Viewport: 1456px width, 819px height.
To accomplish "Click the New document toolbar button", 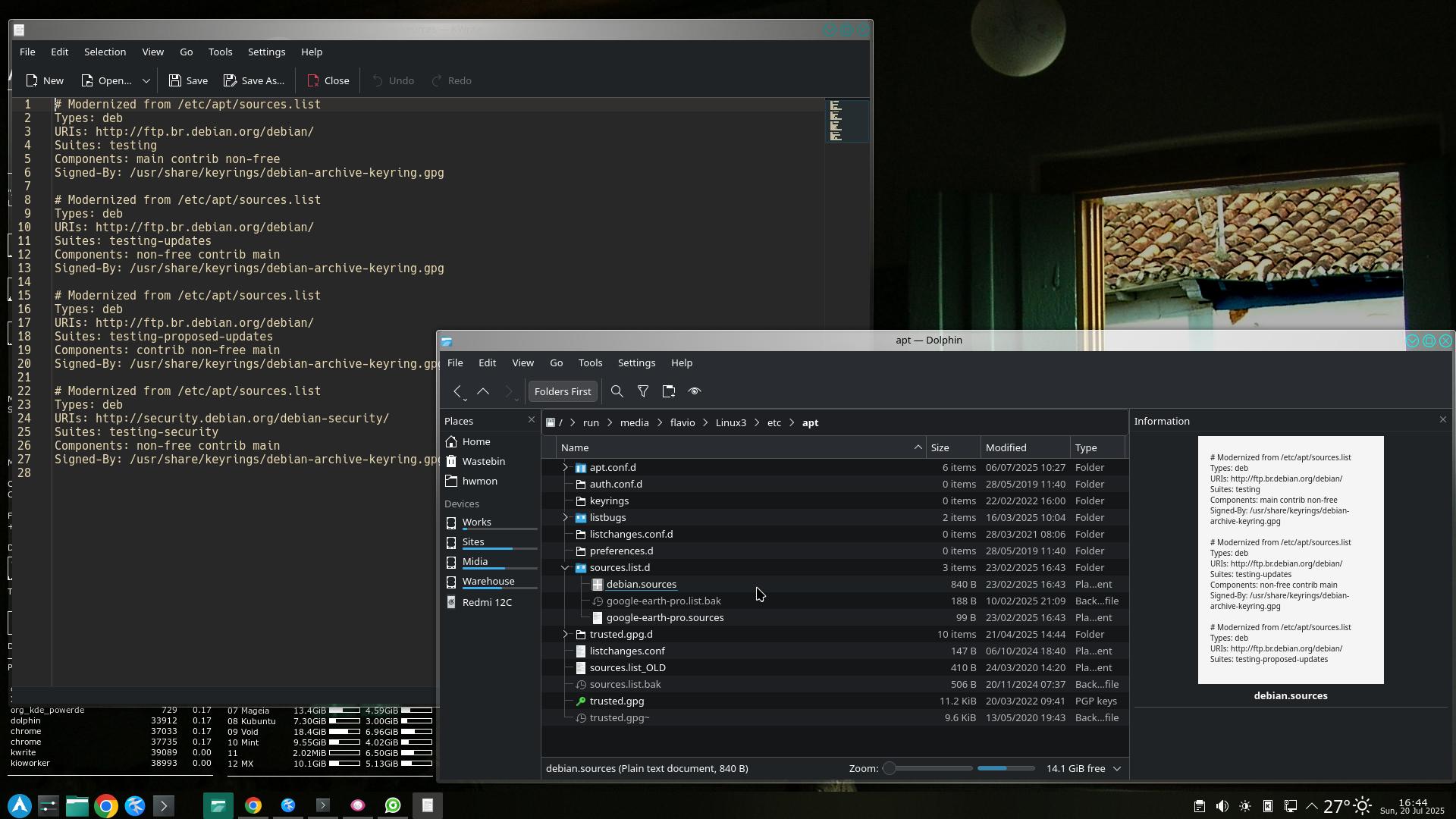I will tap(45, 80).
